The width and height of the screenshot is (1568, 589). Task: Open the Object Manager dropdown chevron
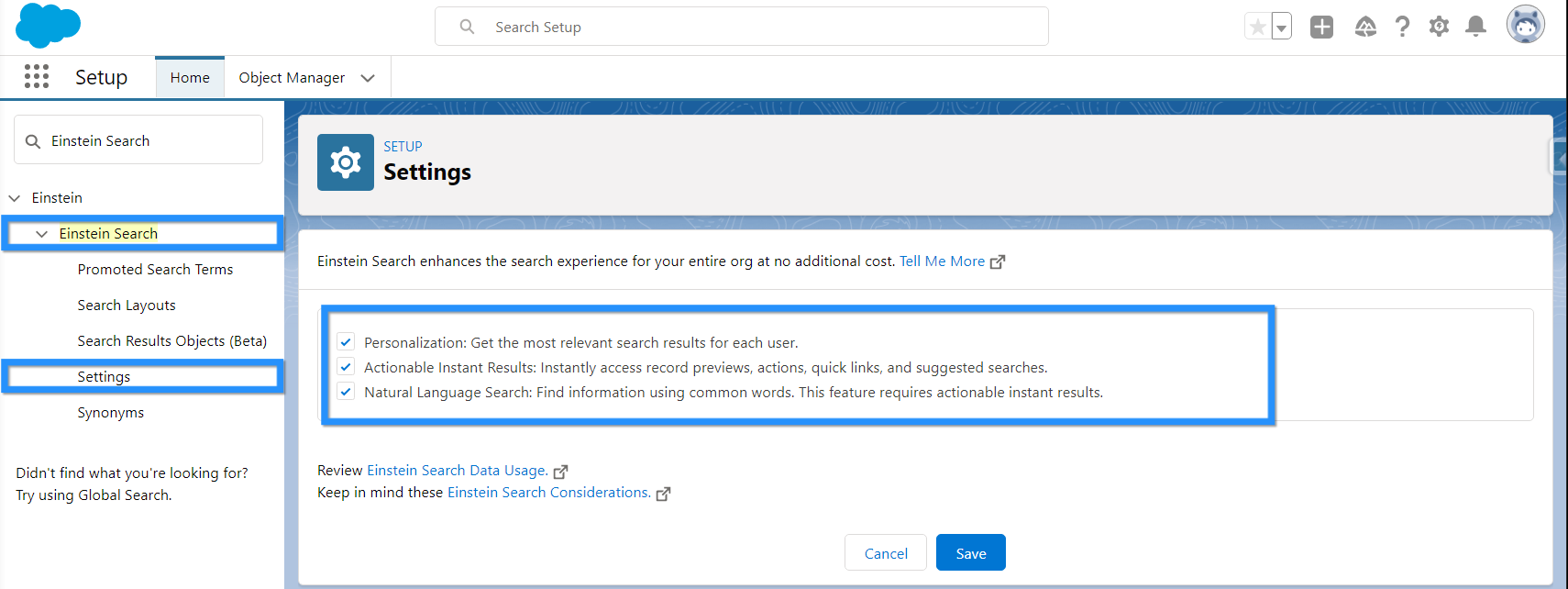[368, 78]
